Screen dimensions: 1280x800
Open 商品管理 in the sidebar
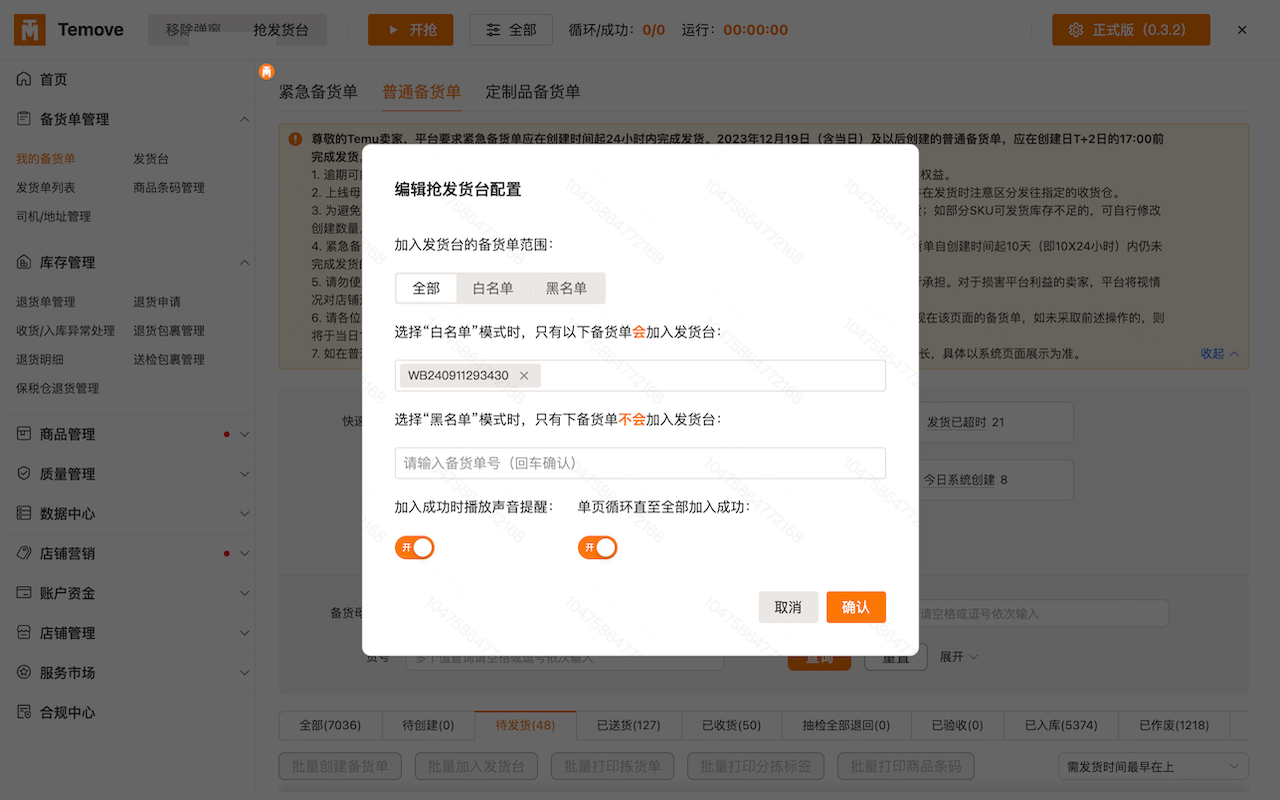[x=23, y=433]
